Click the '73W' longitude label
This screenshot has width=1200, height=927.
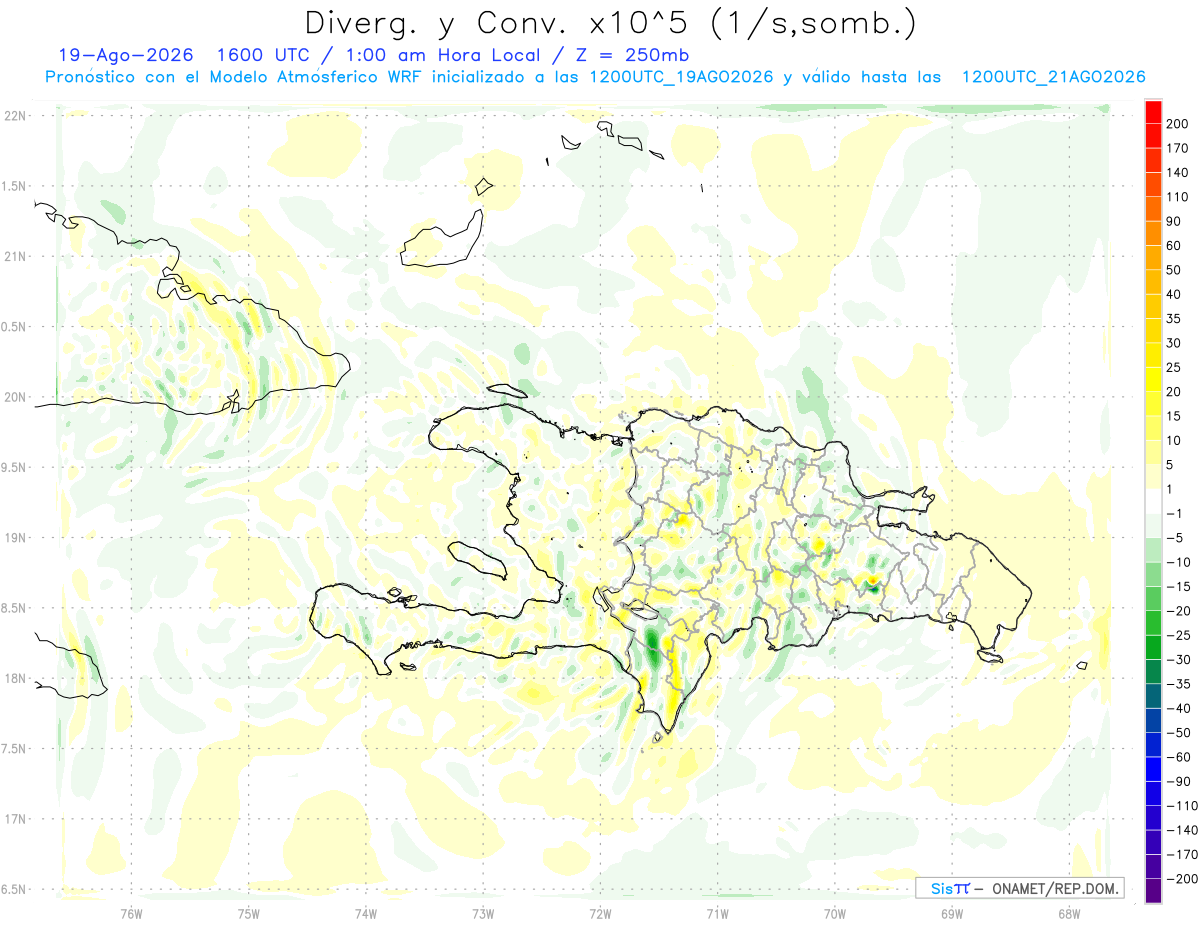(483, 913)
